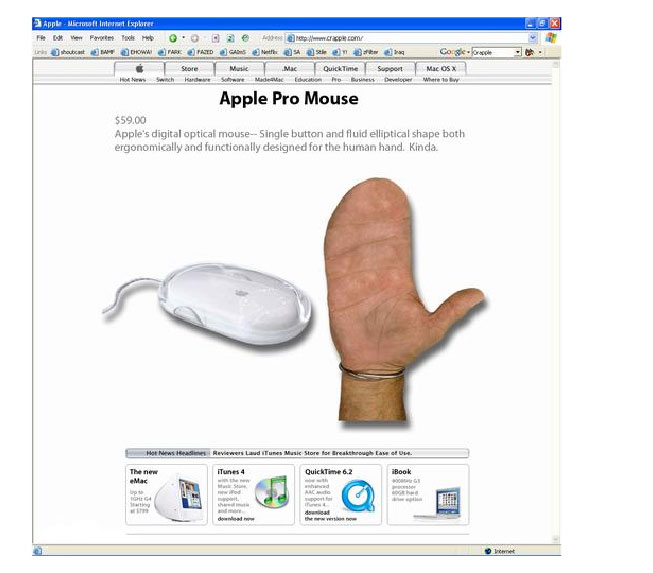This screenshot has height=573, width=653.
Task: Click the Reviewers Laud iTunes Music Store headline
Action: click(x=312, y=453)
